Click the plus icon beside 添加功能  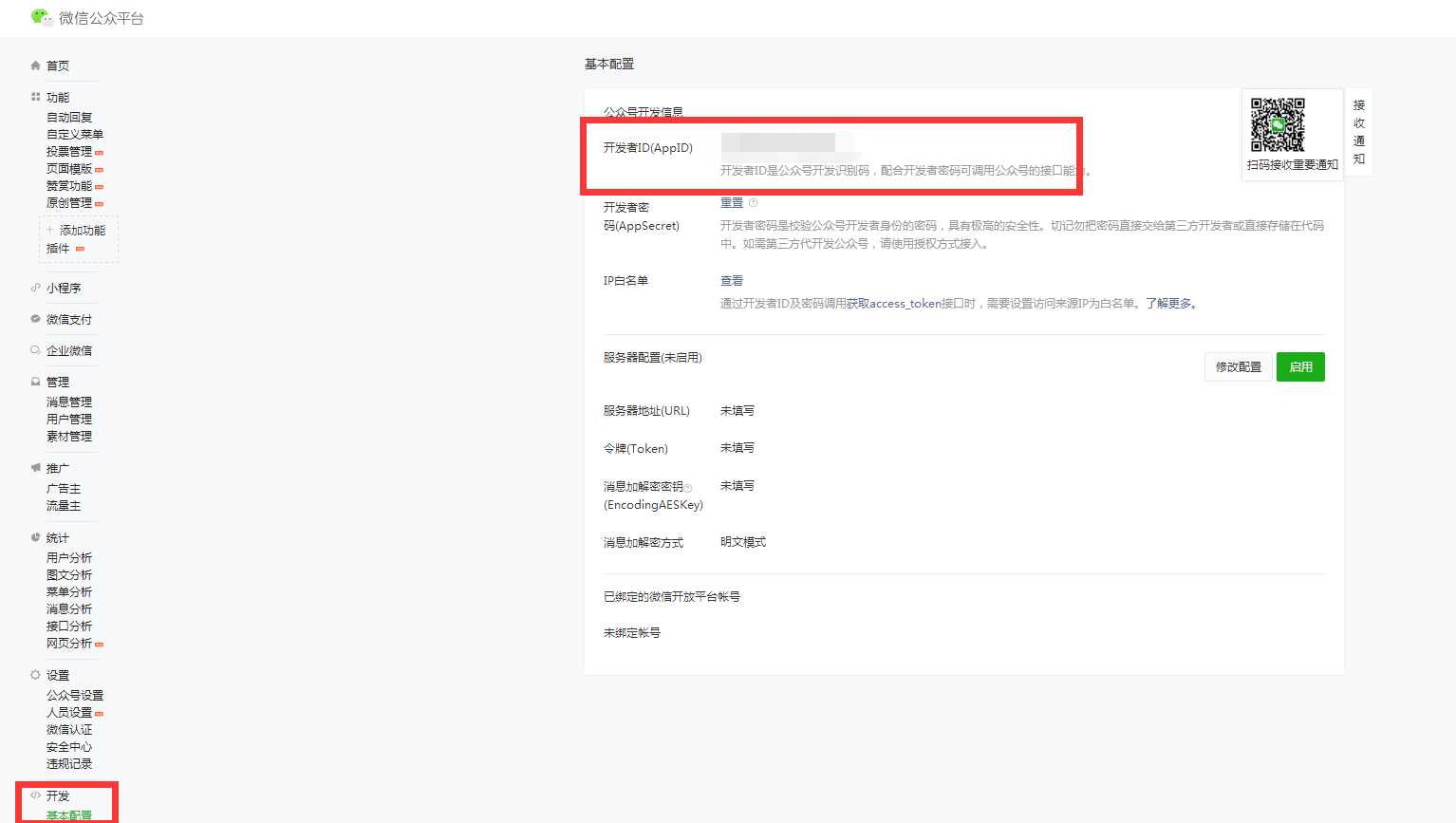coord(50,230)
